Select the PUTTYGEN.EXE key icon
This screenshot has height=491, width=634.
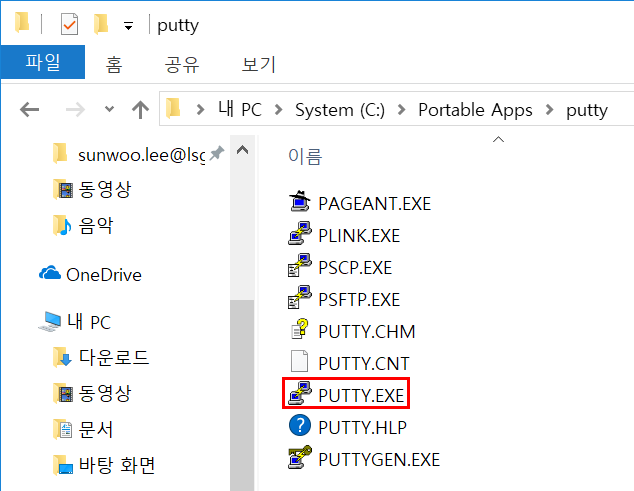[300, 457]
